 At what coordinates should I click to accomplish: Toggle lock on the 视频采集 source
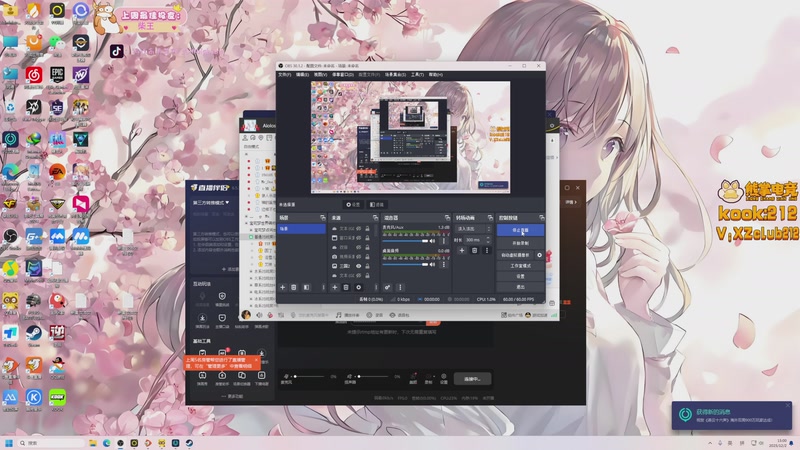[367, 257]
